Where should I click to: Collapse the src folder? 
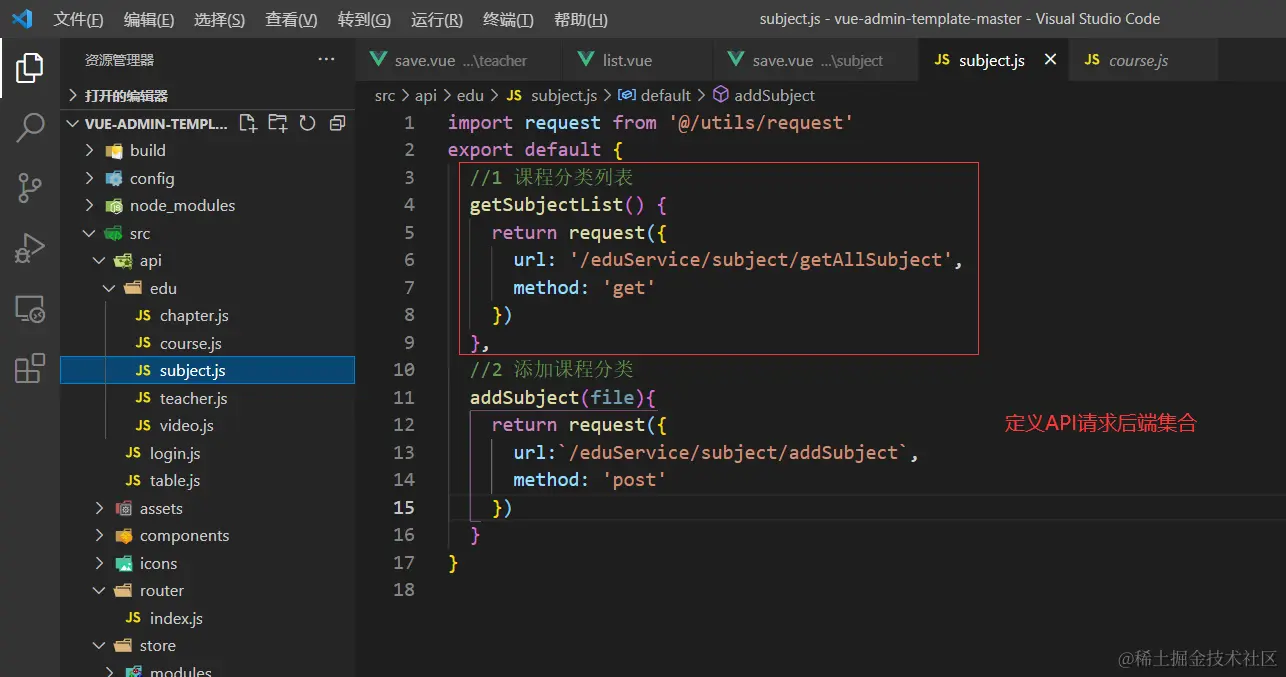pyautogui.click(x=90, y=233)
